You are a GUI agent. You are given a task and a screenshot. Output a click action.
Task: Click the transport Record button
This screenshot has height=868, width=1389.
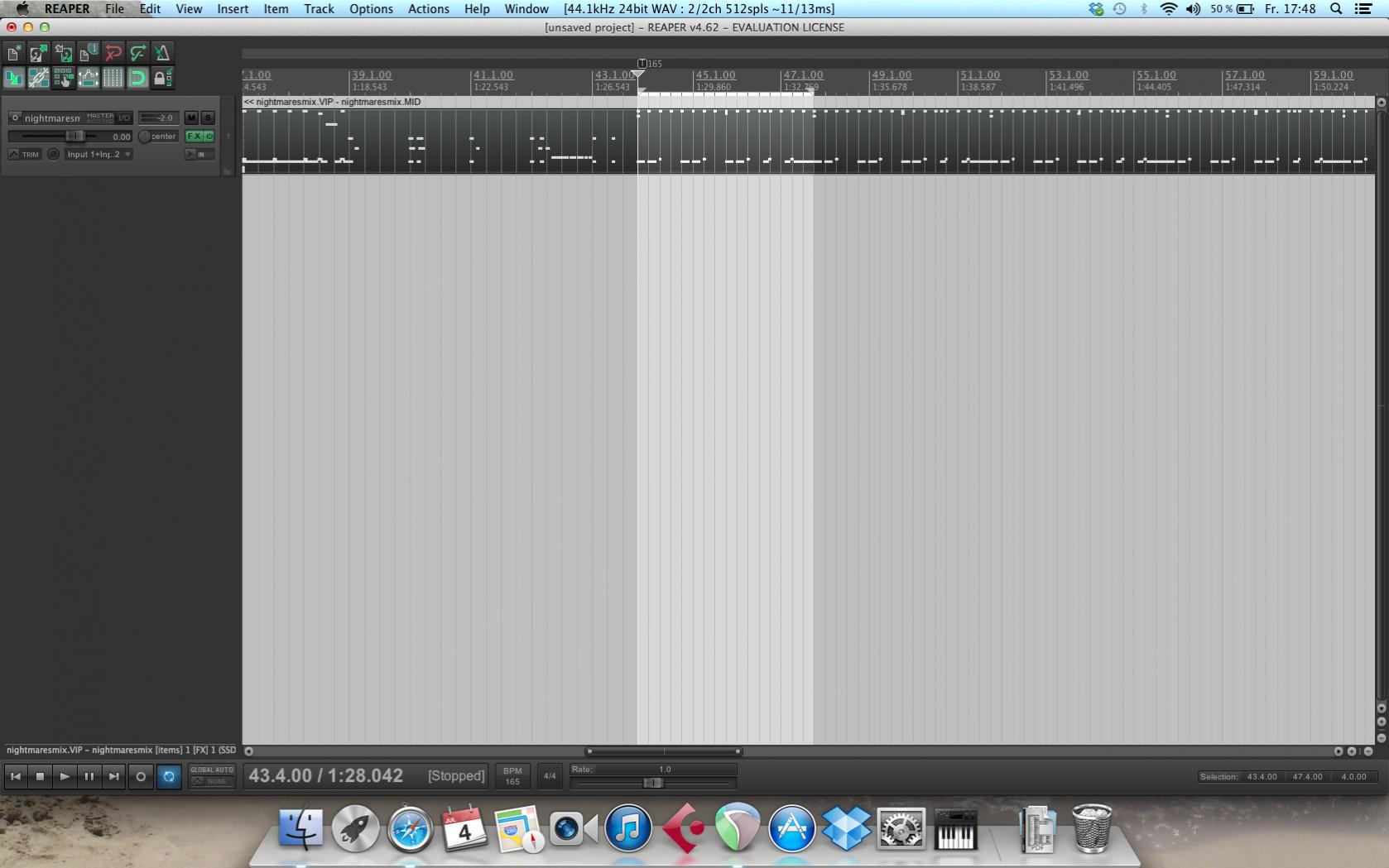point(141,776)
